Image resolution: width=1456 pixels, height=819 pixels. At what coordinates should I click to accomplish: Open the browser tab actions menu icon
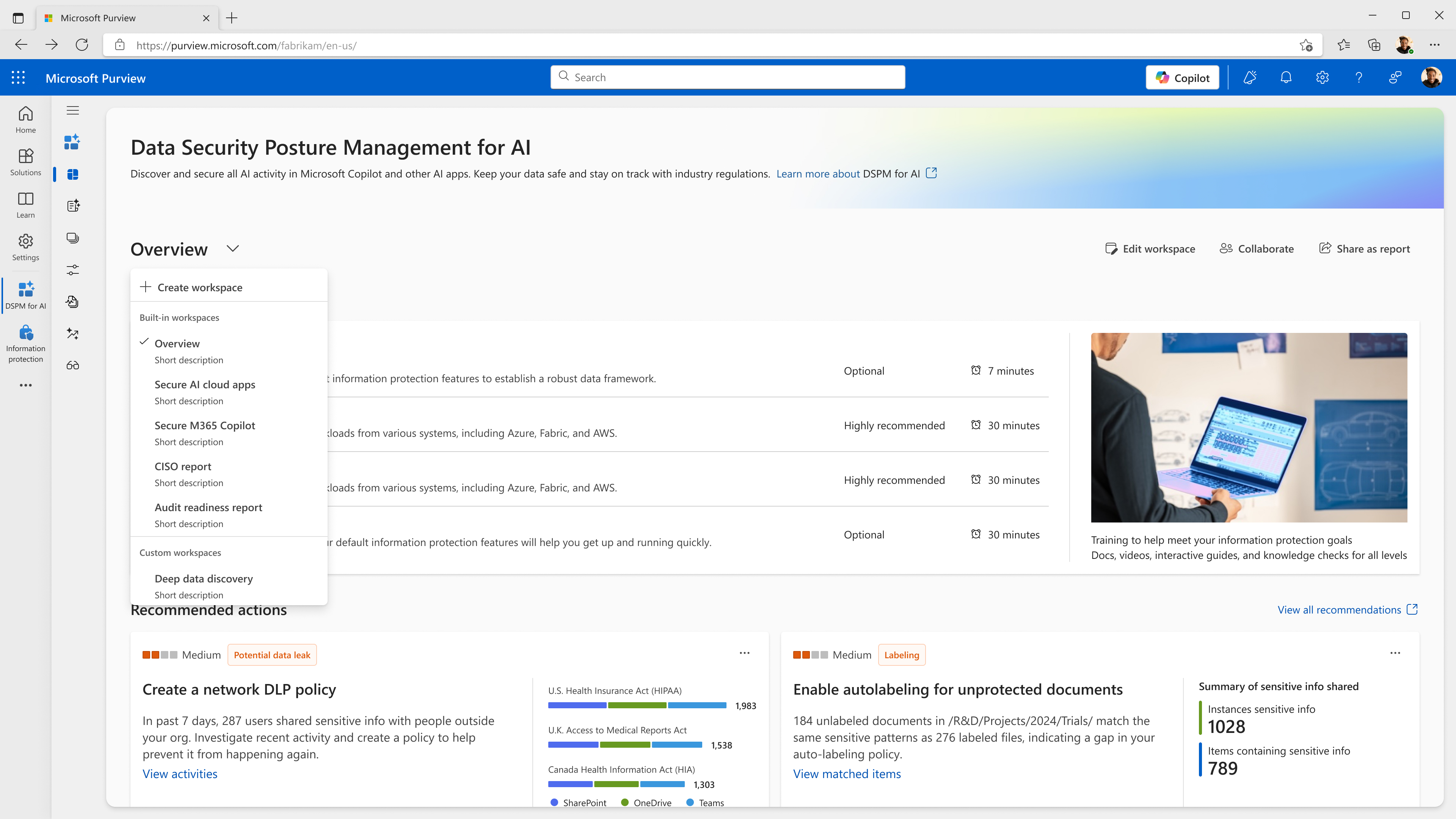18,18
